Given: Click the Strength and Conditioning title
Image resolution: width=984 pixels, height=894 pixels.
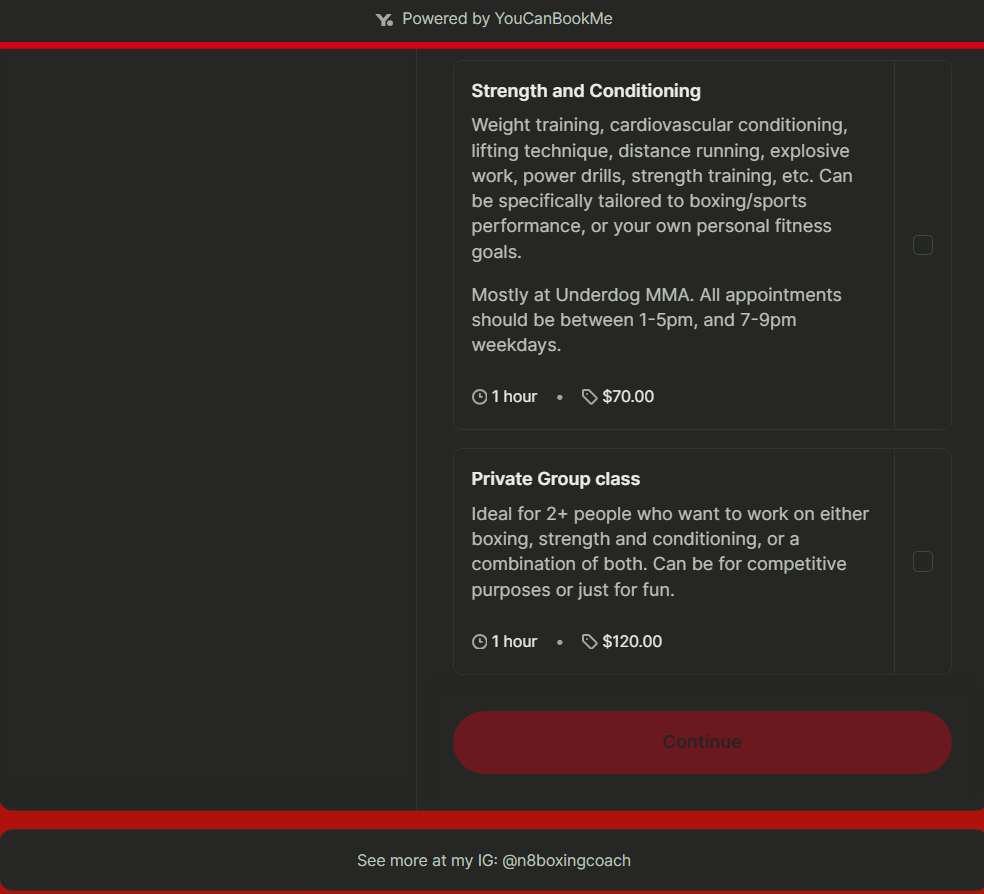Looking at the screenshot, I should [586, 91].
